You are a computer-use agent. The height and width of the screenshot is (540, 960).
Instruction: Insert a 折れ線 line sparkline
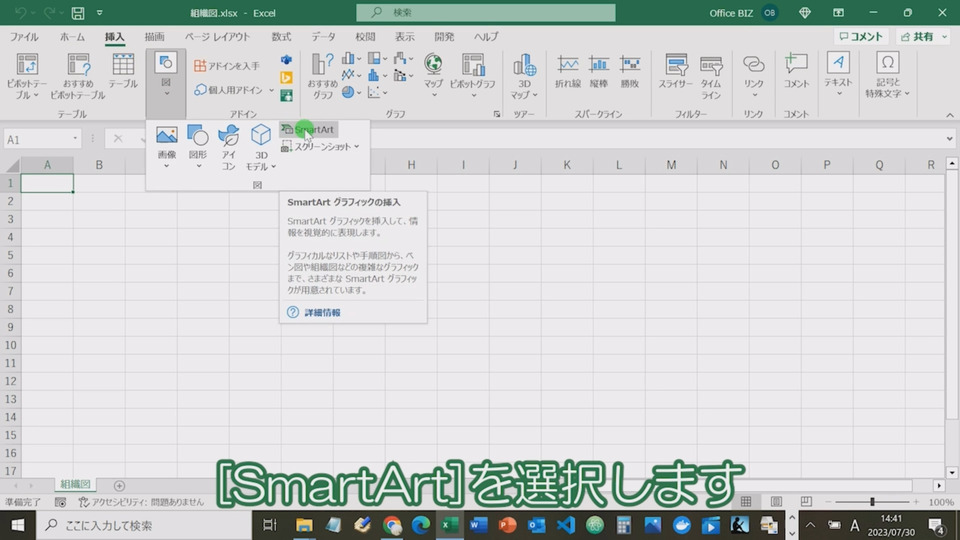click(568, 72)
